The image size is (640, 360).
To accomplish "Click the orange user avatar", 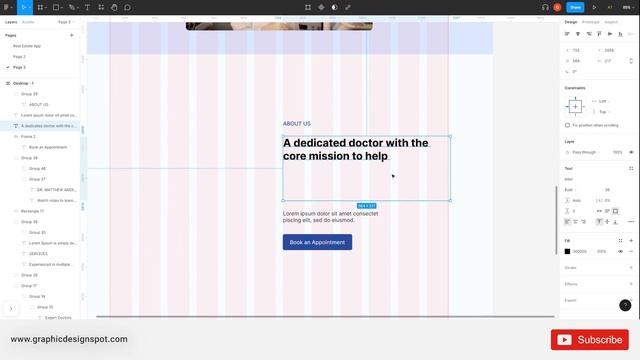I will coord(557,7).
